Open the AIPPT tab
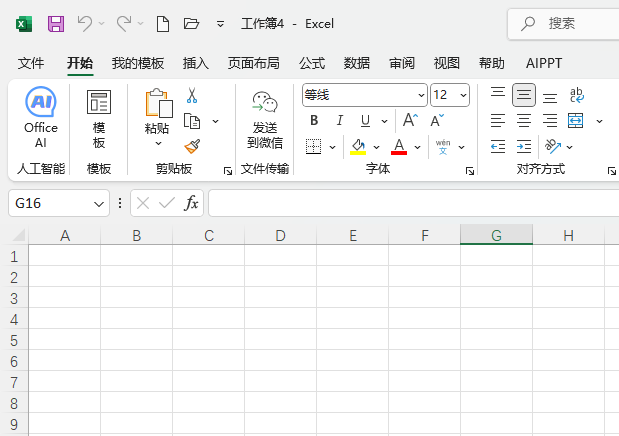 544,63
